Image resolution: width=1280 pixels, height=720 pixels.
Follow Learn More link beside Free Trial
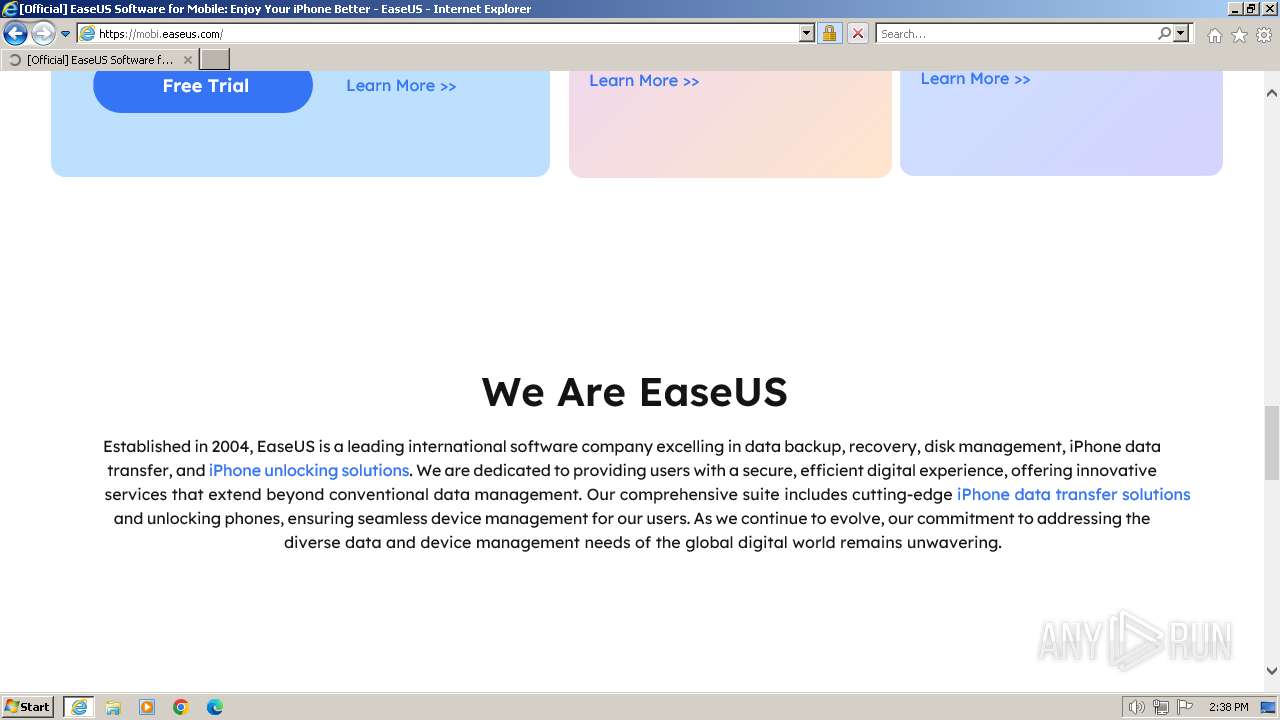coord(401,86)
